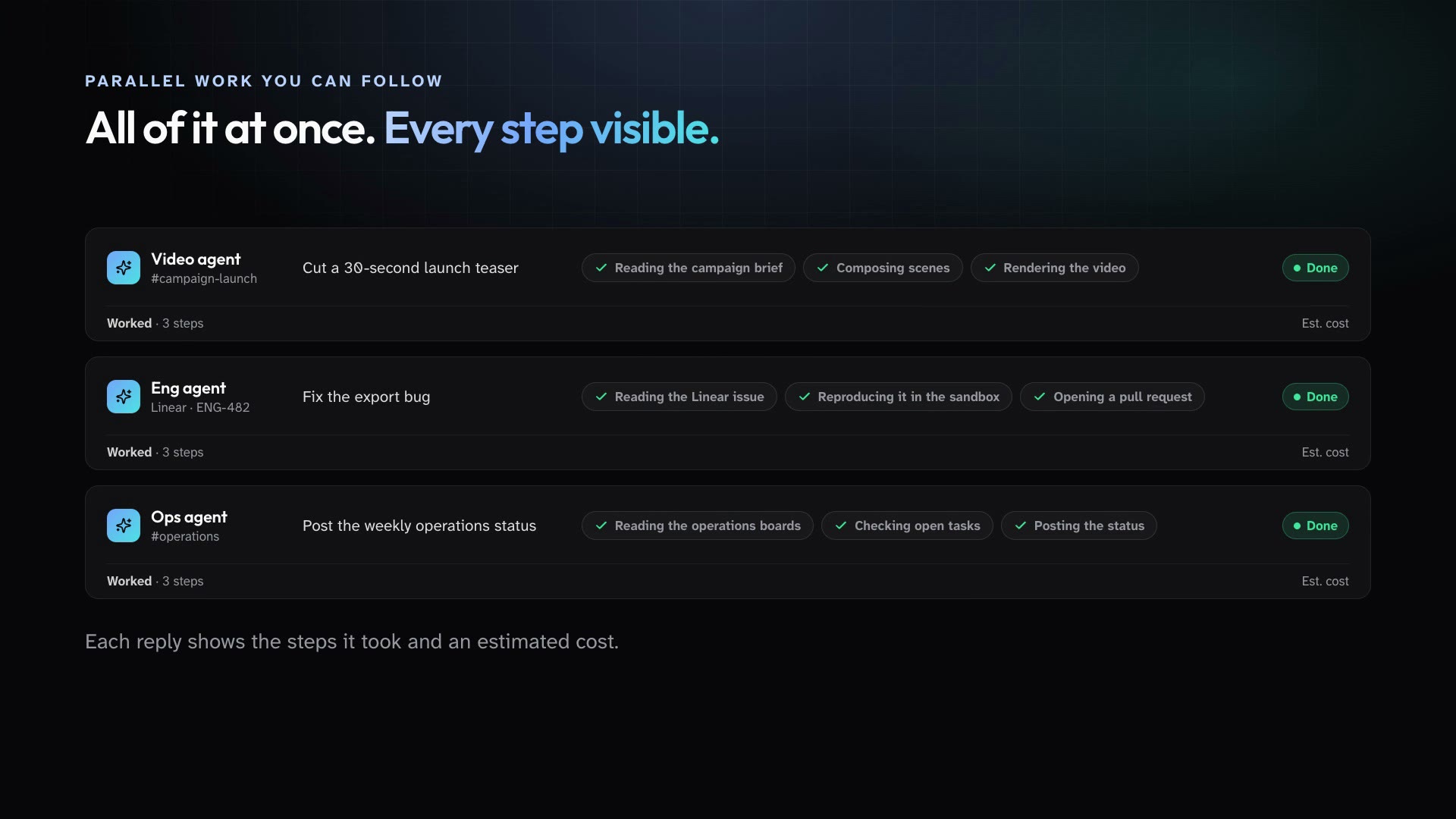Screen dimensions: 1456x819
Task: Click the Ops agent name
Action: [189, 517]
